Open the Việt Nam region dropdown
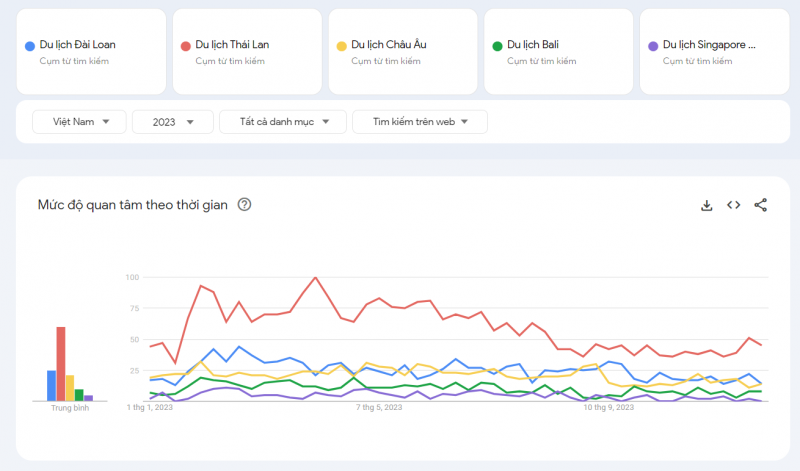The height and width of the screenshot is (471, 800). 79,121
